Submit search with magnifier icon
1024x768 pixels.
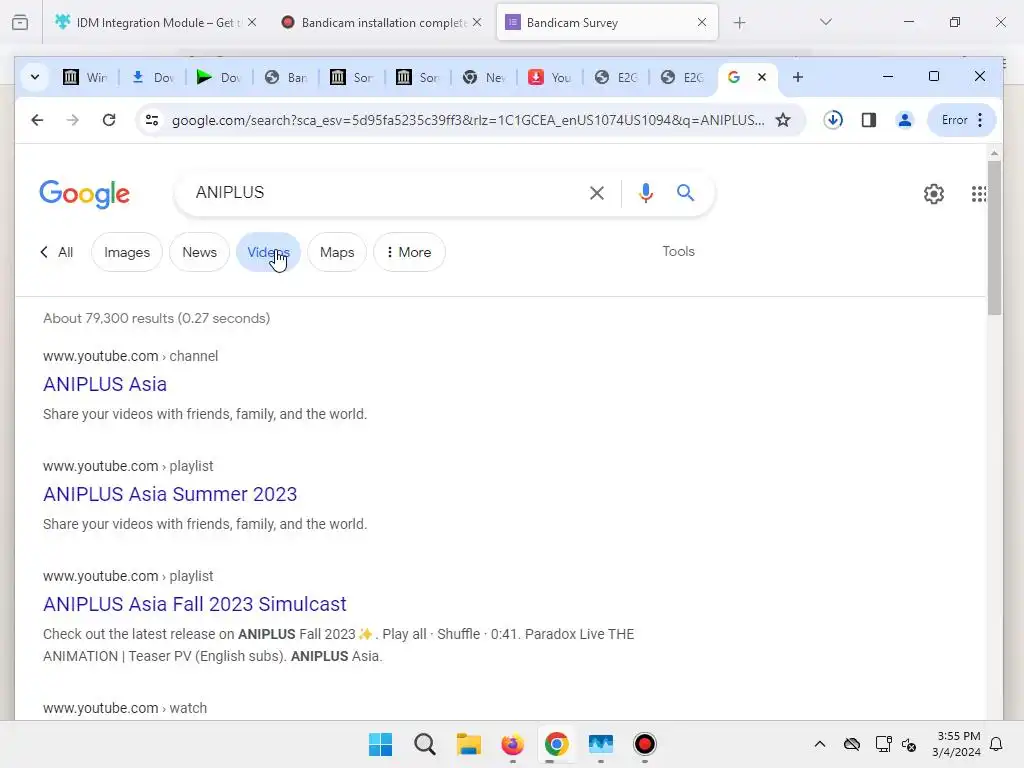(x=685, y=193)
